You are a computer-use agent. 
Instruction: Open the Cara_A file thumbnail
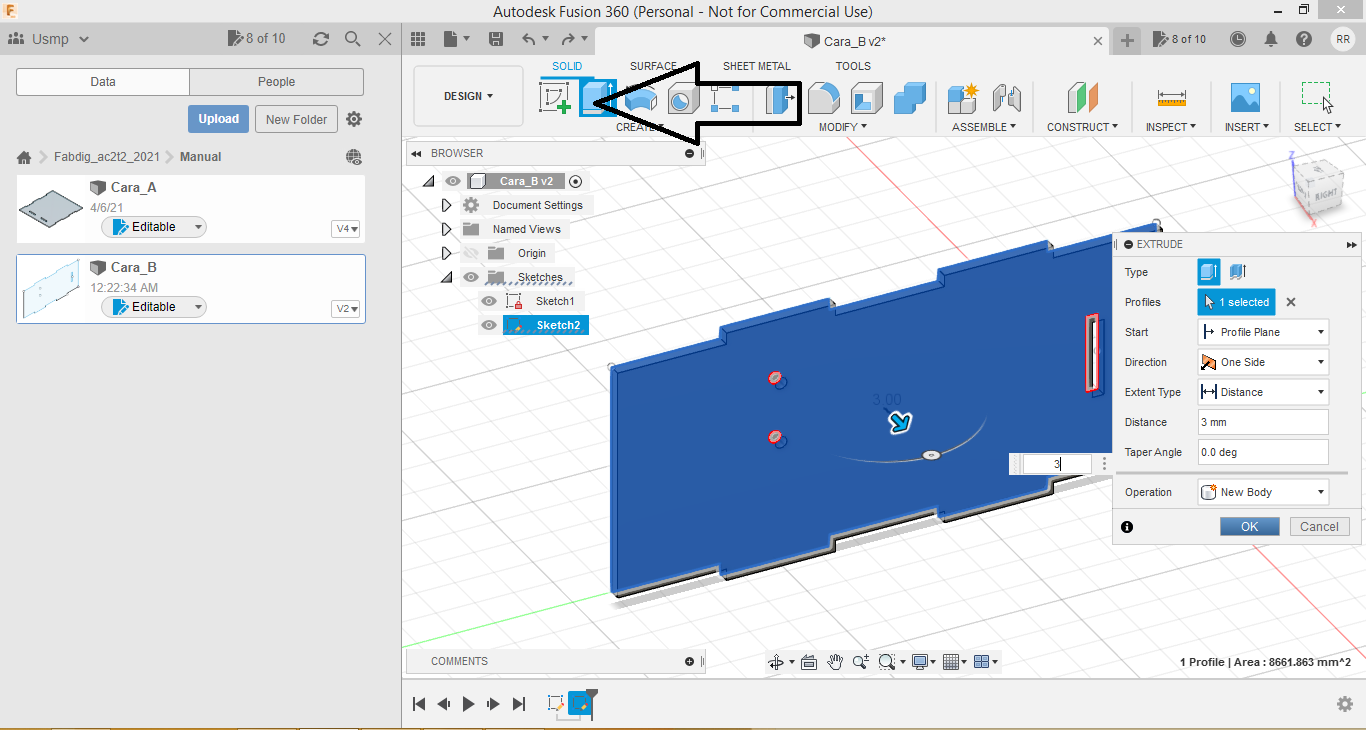coord(51,207)
